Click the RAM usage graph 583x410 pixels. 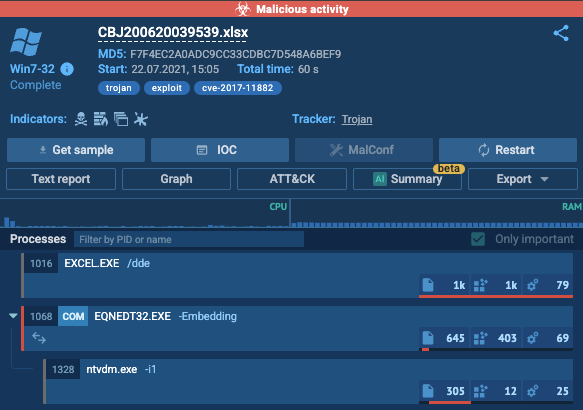(437, 213)
